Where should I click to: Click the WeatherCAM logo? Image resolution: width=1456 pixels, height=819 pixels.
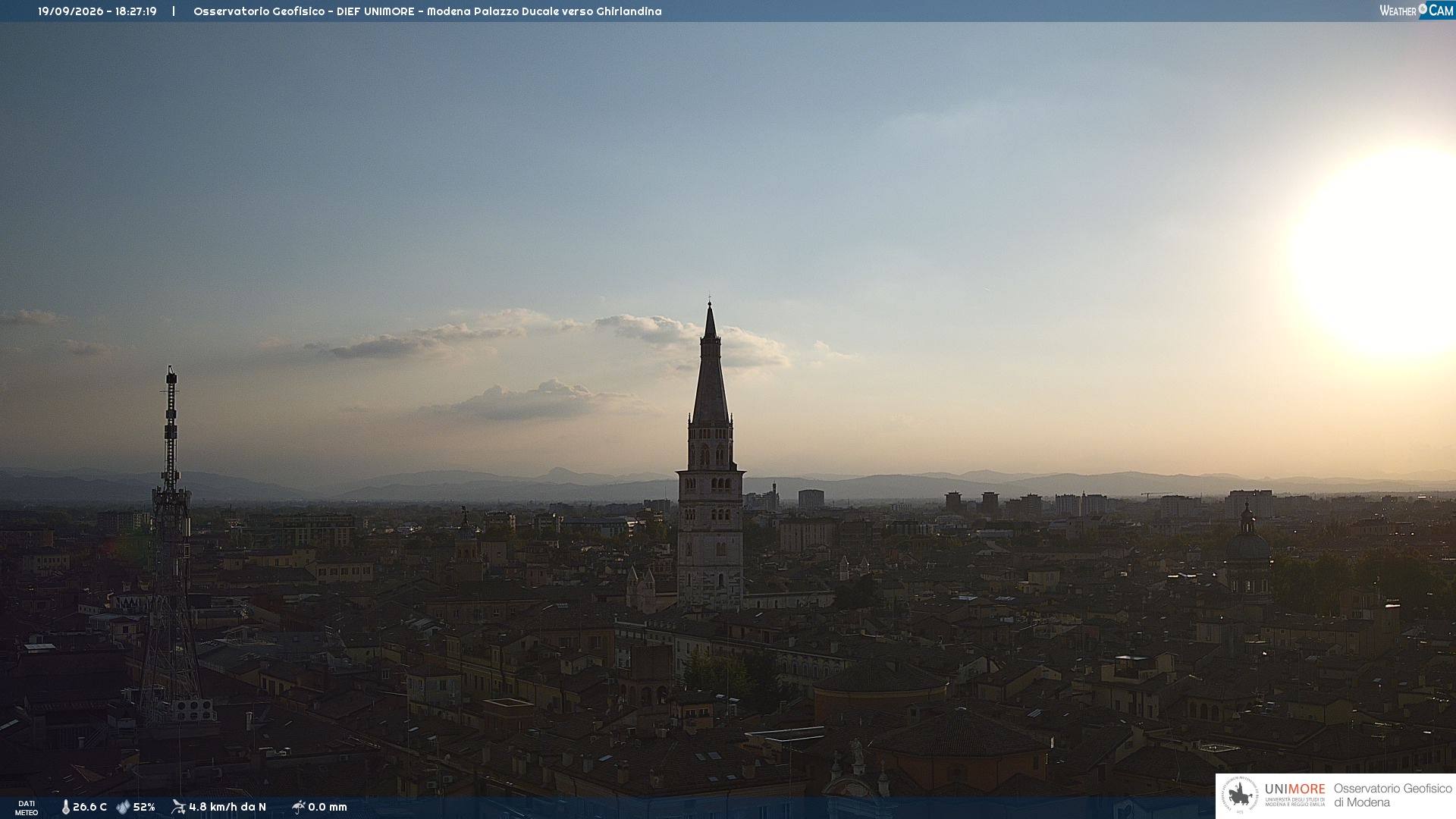tap(1417, 11)
